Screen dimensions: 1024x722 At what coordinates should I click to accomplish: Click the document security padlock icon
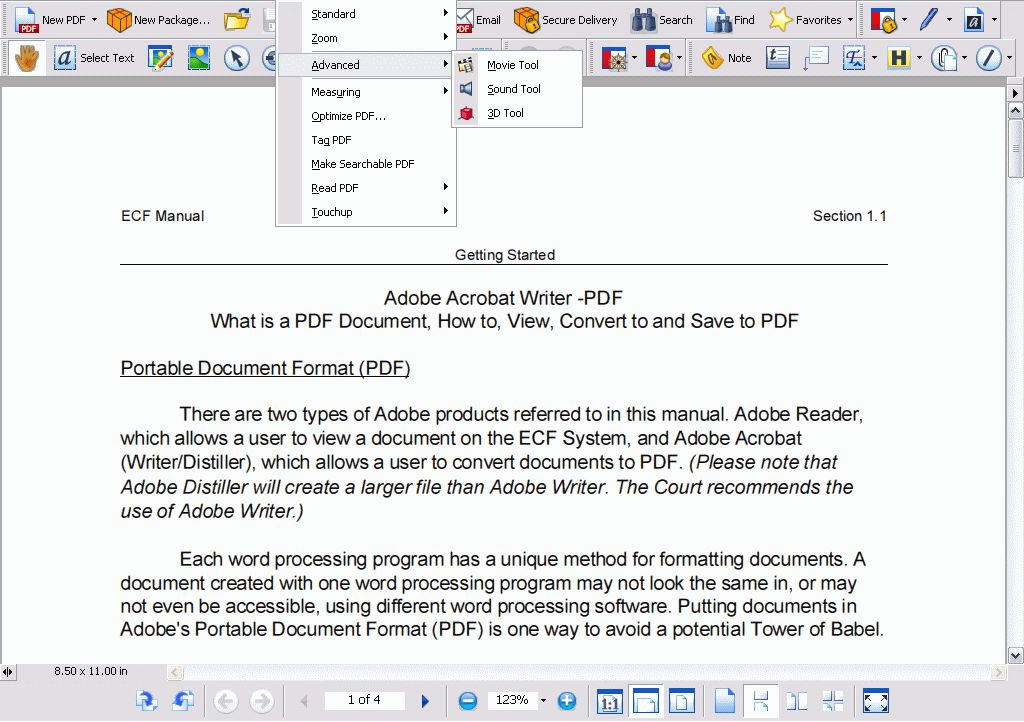884,20
